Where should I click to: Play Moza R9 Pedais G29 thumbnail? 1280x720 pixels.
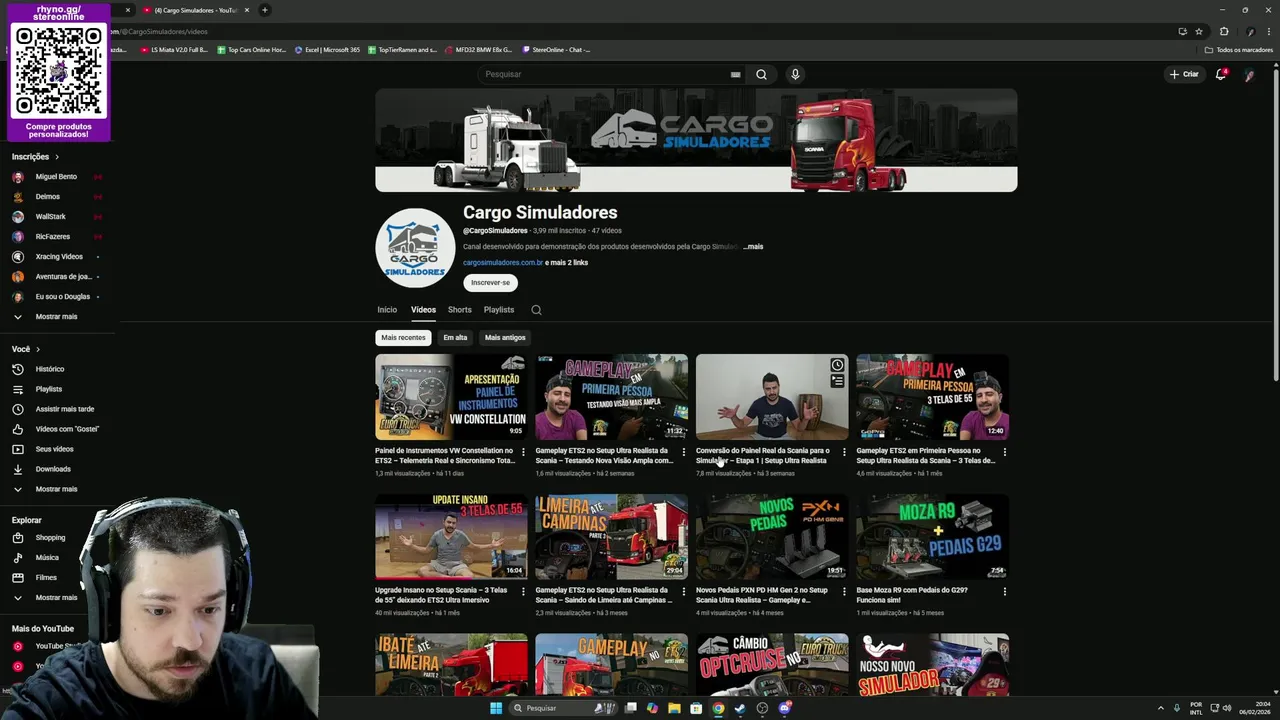click(x=932, y=537)
